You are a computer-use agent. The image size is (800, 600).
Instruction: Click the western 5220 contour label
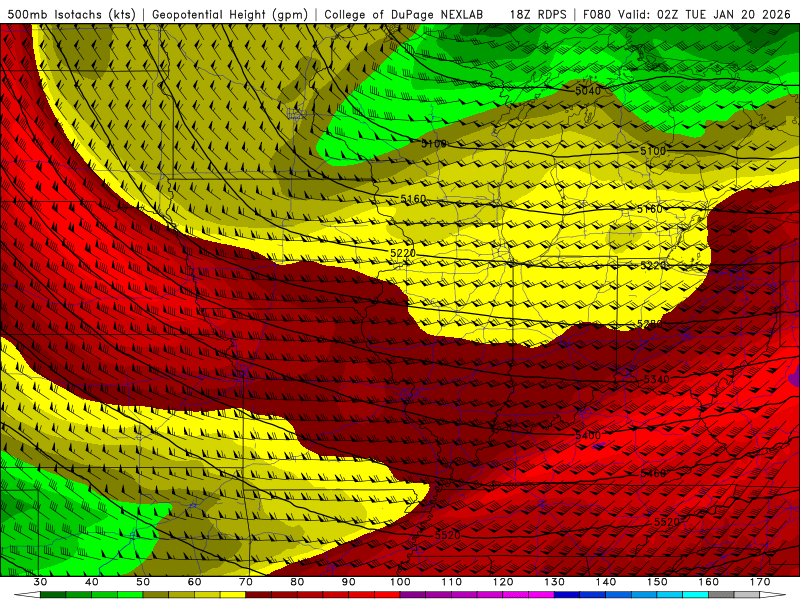[403, 253]
